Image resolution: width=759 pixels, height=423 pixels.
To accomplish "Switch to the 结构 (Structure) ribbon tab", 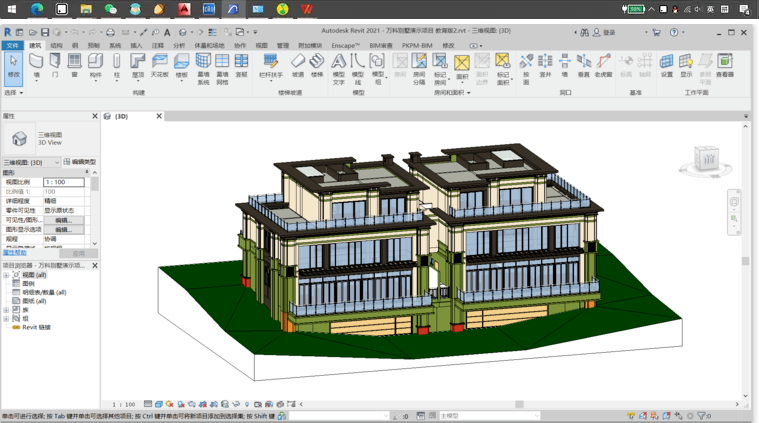I will (x=56, y=45).
